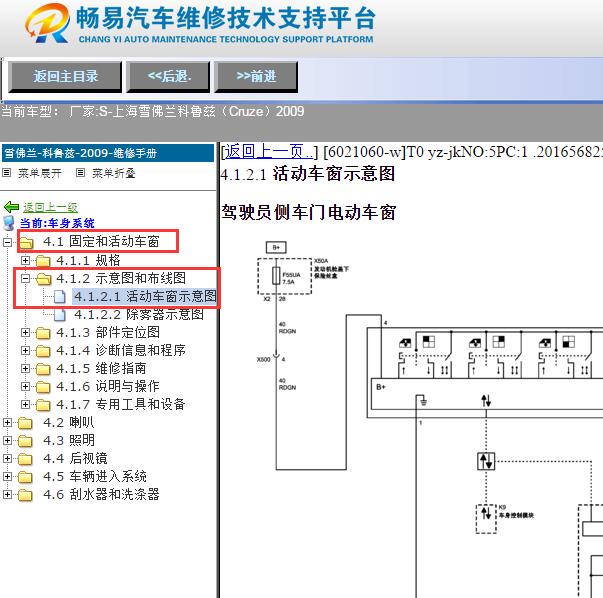
Task: Click folder icon of 4.1.6 说明与操作
Action: point(43,386)
